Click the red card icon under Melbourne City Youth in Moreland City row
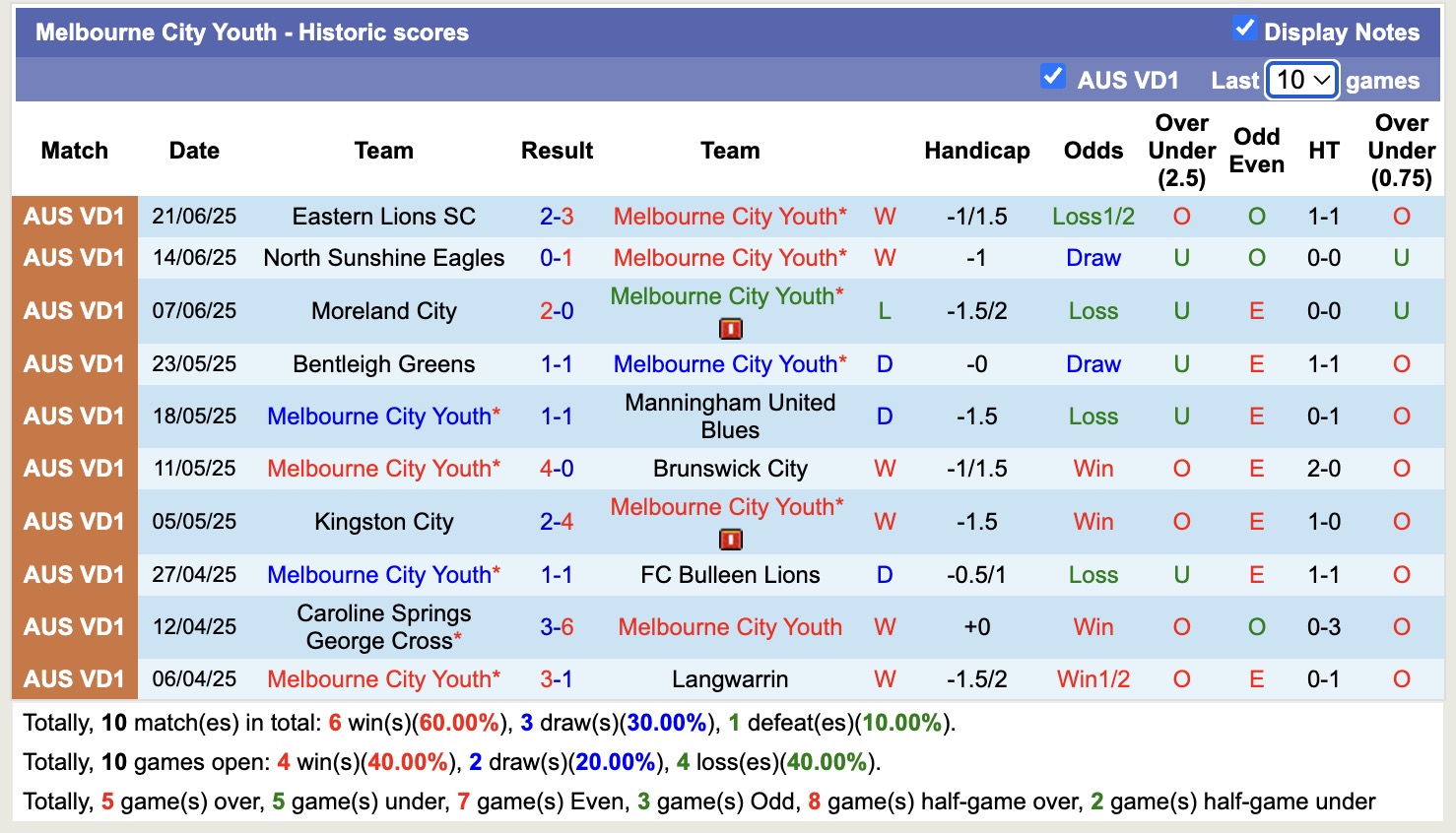This screenshot has width=1456, height=833. 729,329
